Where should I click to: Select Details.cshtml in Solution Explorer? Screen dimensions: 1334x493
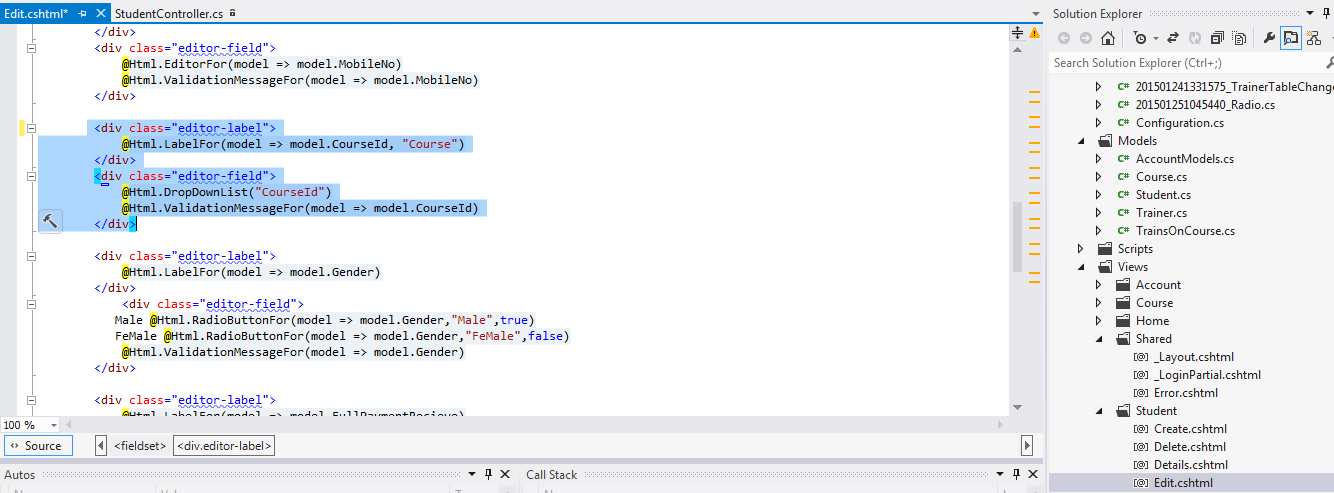pyautogui.click(x=1190, y=465)
